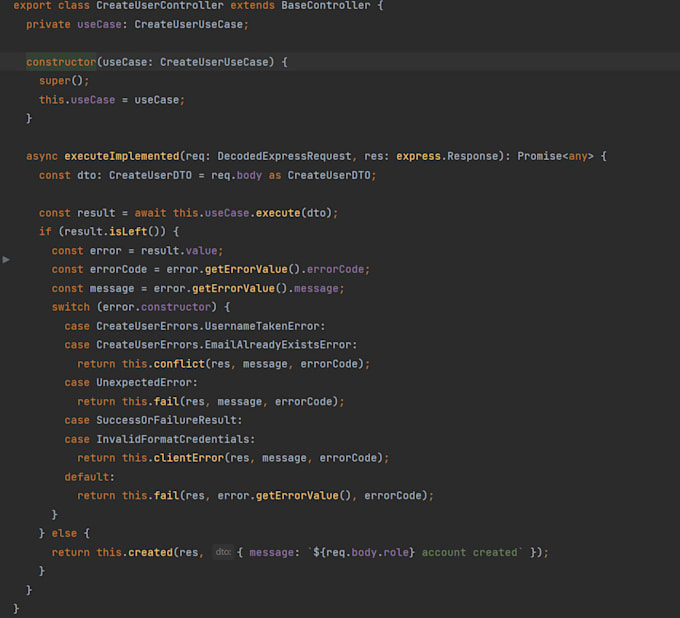Click the 'default' keyword
This screenshot has width=680, height=618.
pyautogui.click(x=87, y=477)
